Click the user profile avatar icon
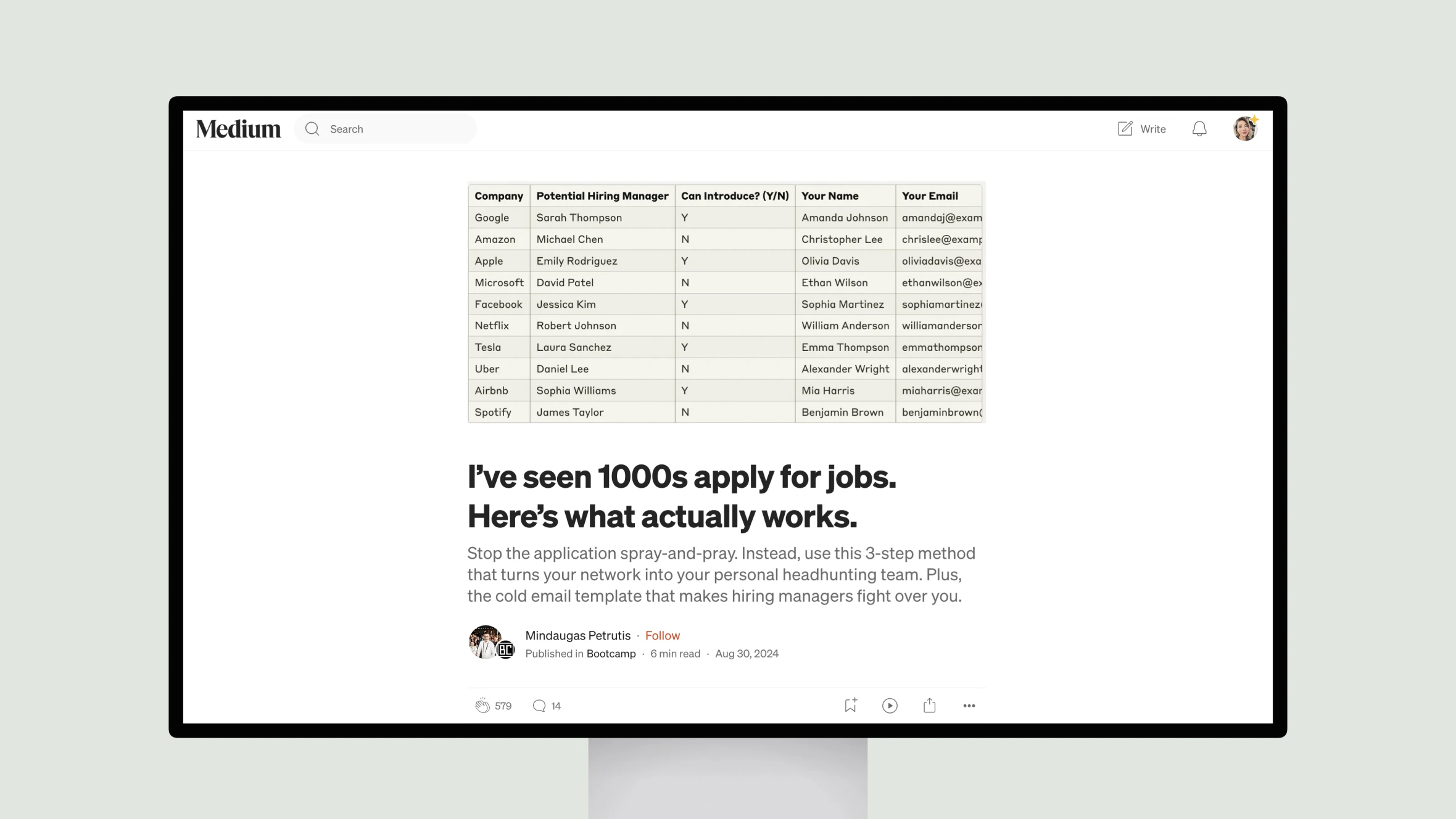This screenshot has width=1456, height=819. (1245, 128)
